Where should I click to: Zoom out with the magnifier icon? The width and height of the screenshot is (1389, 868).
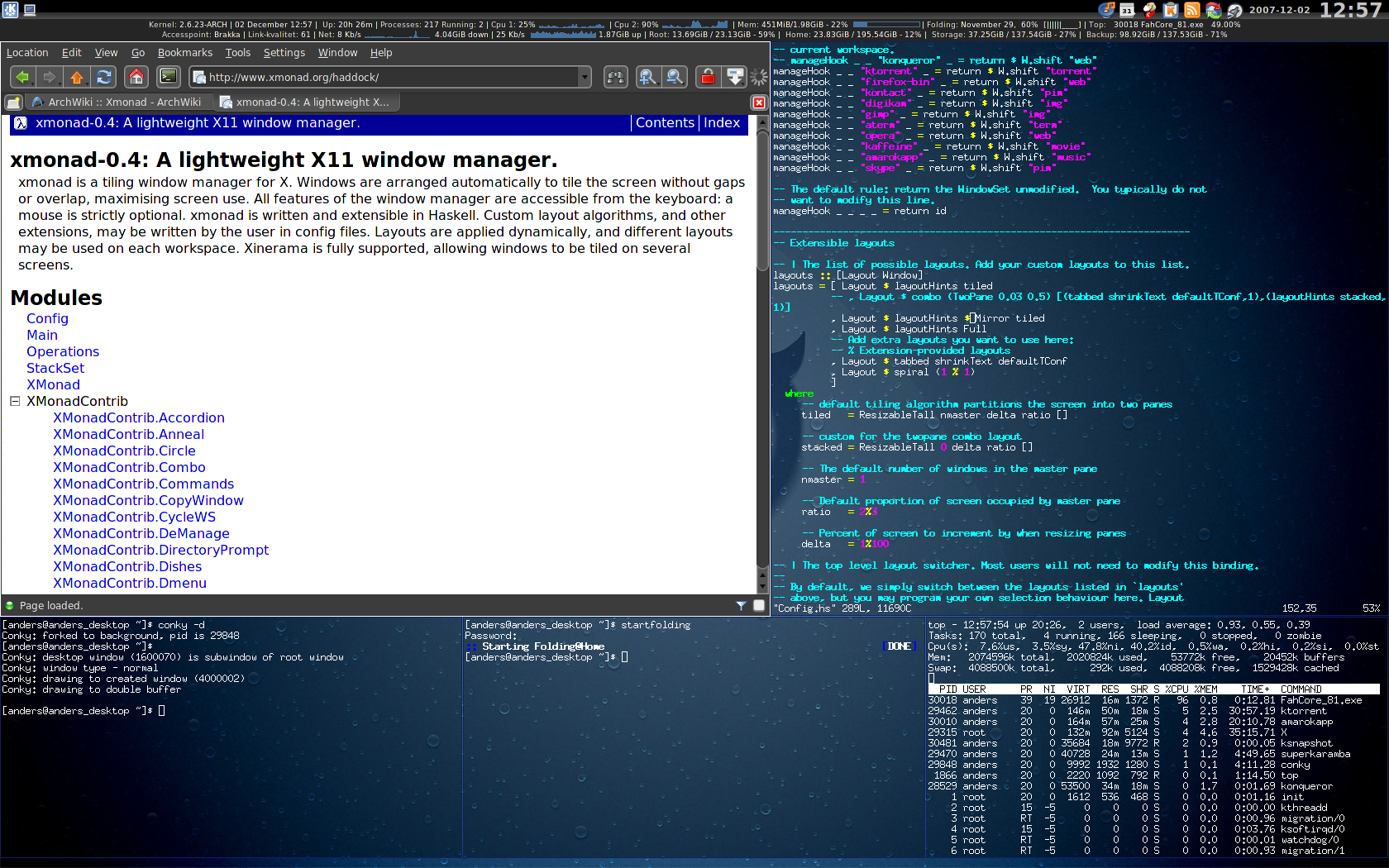(x=675, y=77)
